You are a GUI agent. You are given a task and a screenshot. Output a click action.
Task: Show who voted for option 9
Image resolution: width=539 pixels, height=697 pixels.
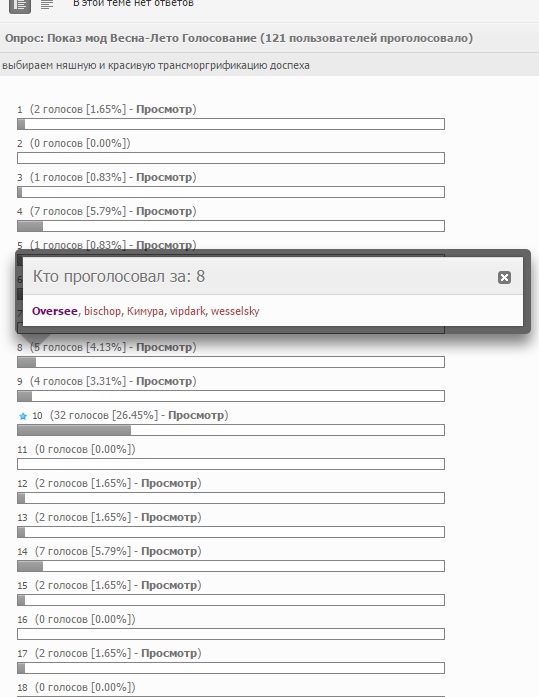(164, 381)
